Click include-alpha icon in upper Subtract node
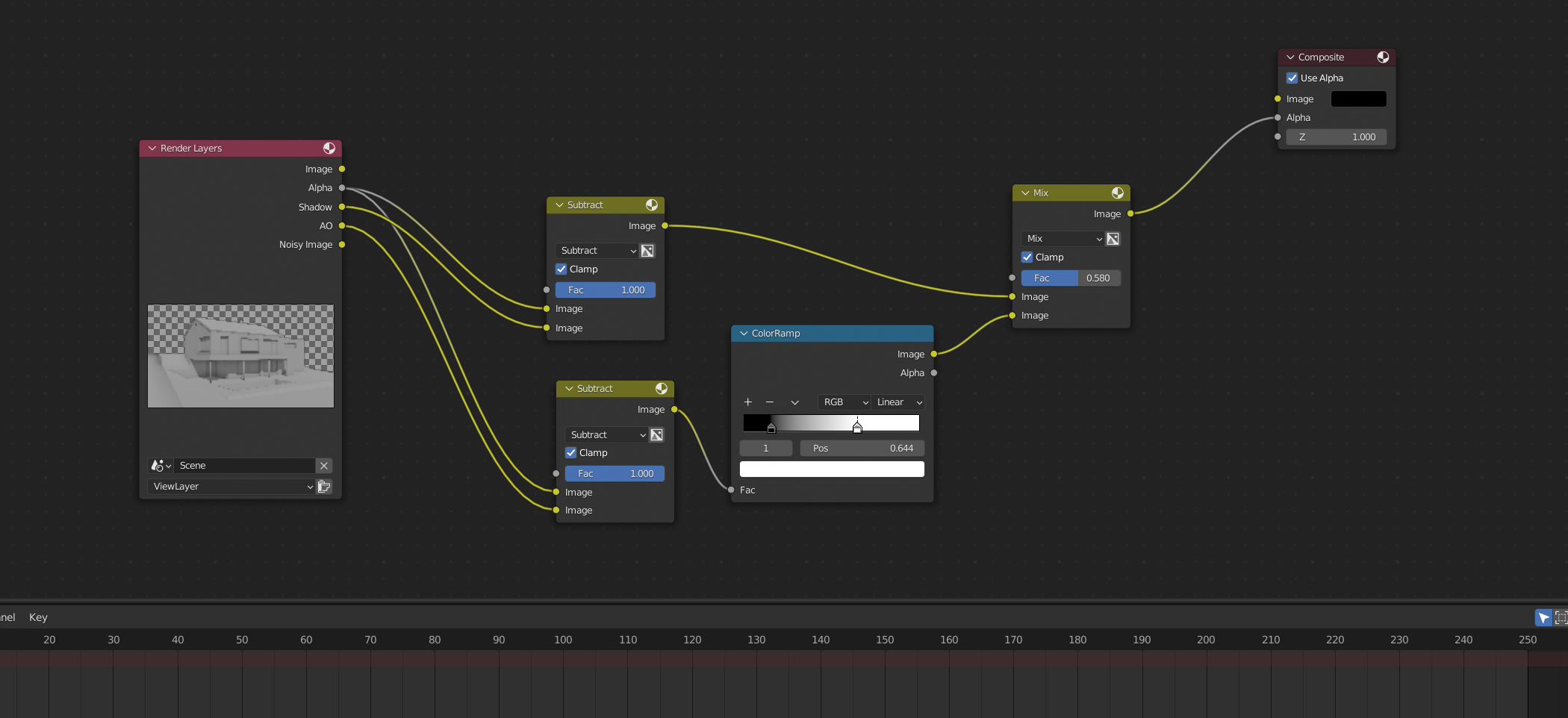1568x718 pixels. coord(647,251)
